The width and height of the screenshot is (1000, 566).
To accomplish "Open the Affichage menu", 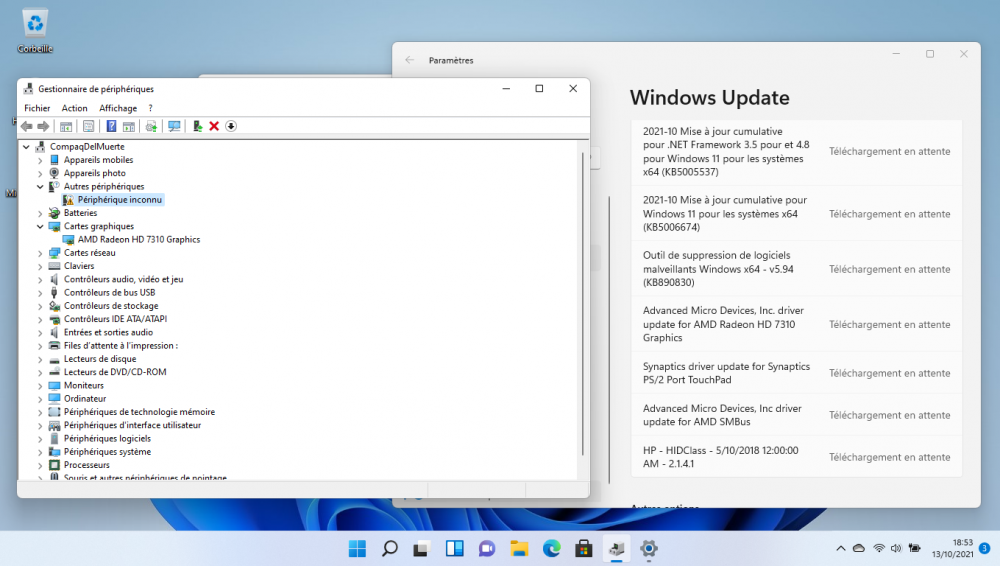I will click(118, 108).
